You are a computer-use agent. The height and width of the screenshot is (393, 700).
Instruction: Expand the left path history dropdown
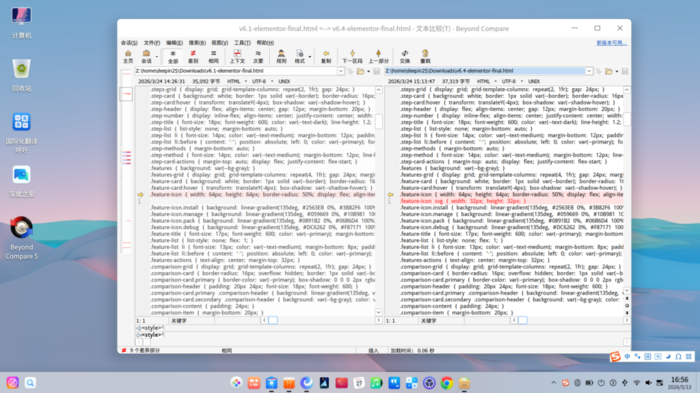point(341,71)
